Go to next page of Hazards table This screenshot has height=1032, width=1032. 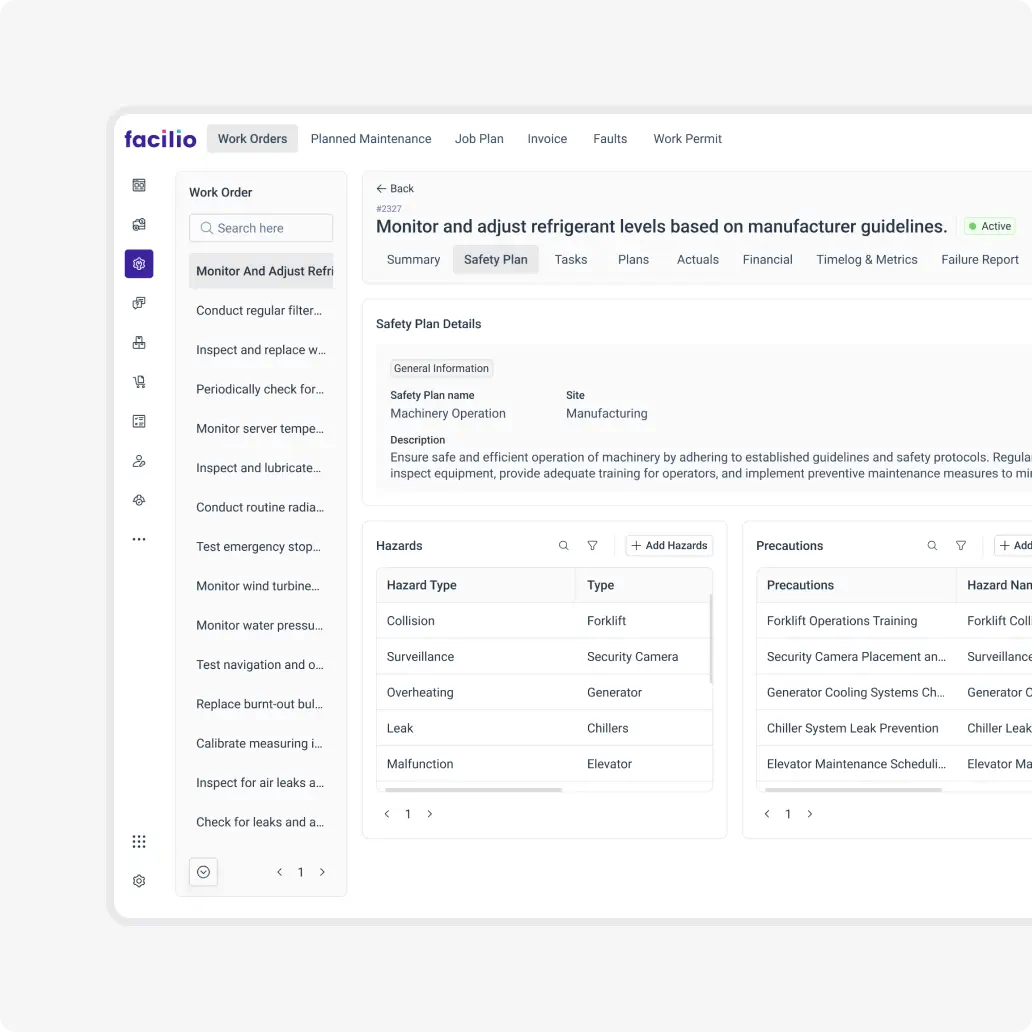click(430, 813)
